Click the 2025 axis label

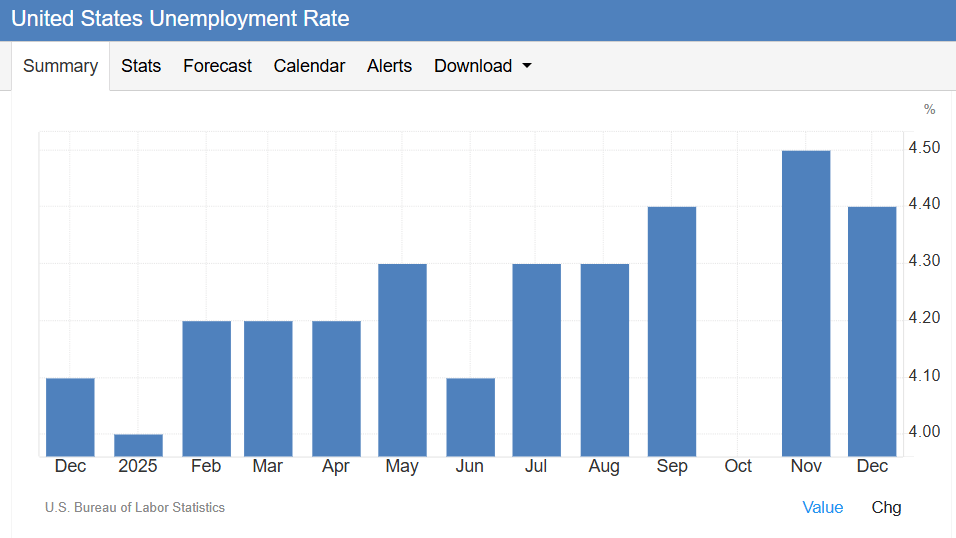138,466
